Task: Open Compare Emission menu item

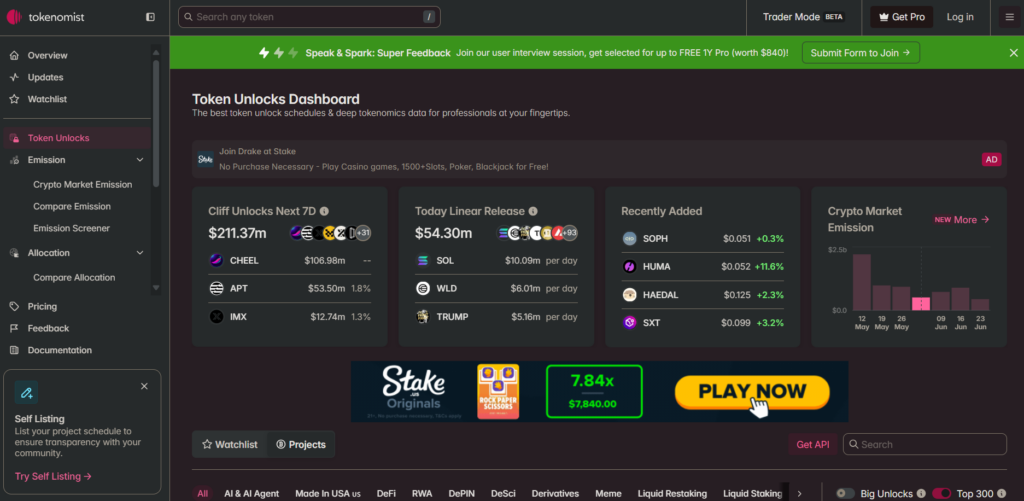Action: coord(72,206)
